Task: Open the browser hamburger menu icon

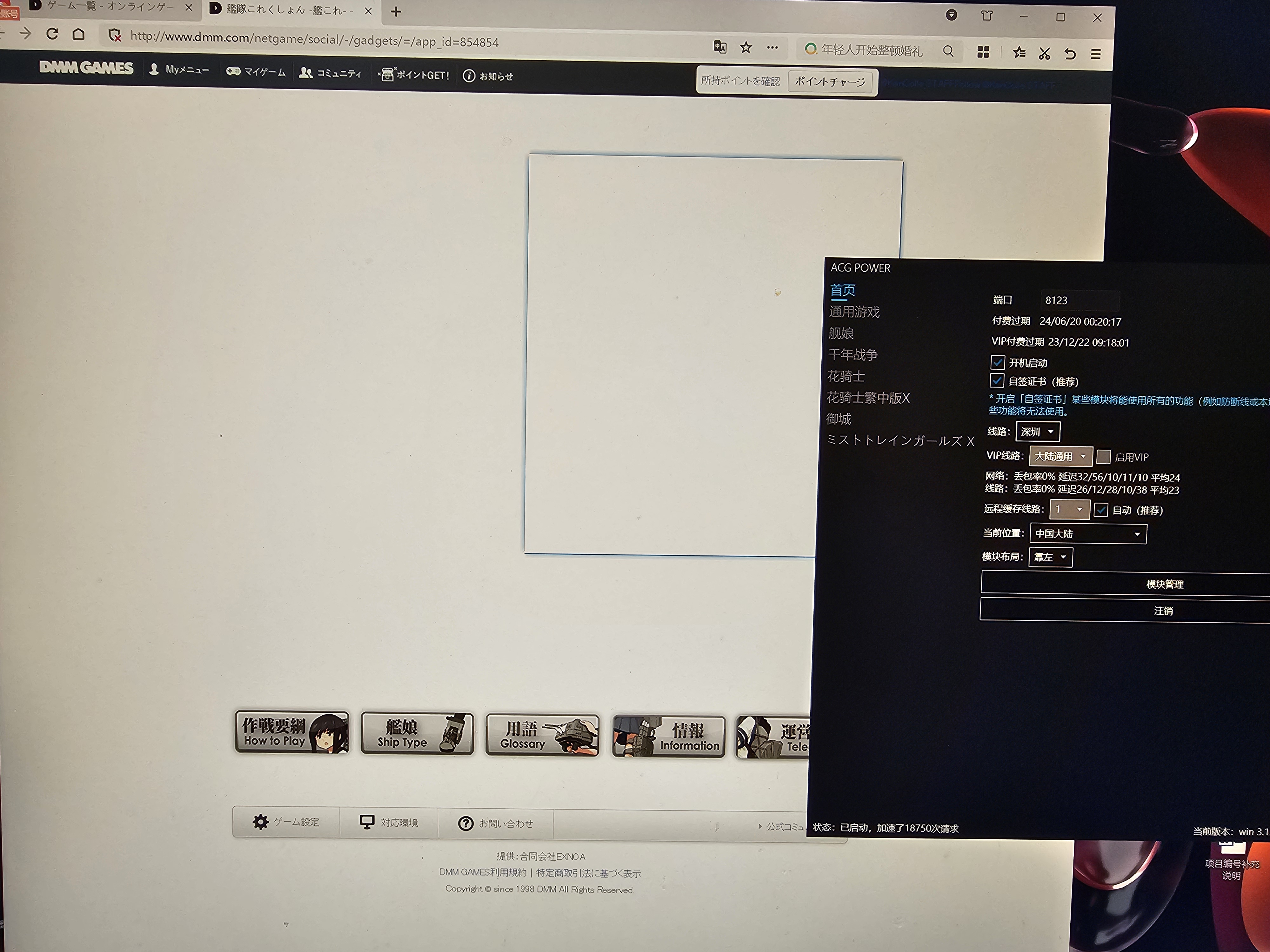Action: tap(1095, 55)
